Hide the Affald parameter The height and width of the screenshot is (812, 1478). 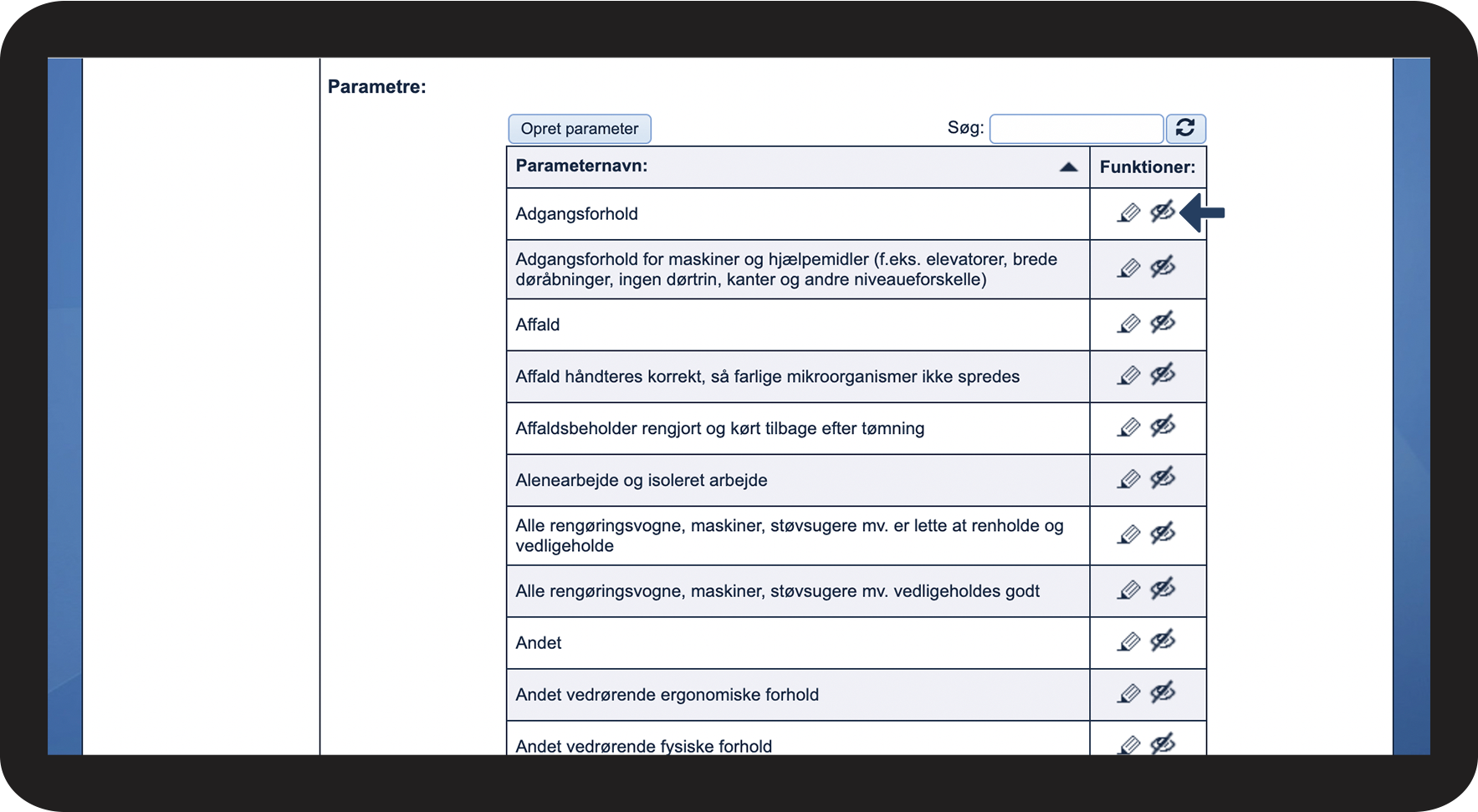pos(1163,322)
